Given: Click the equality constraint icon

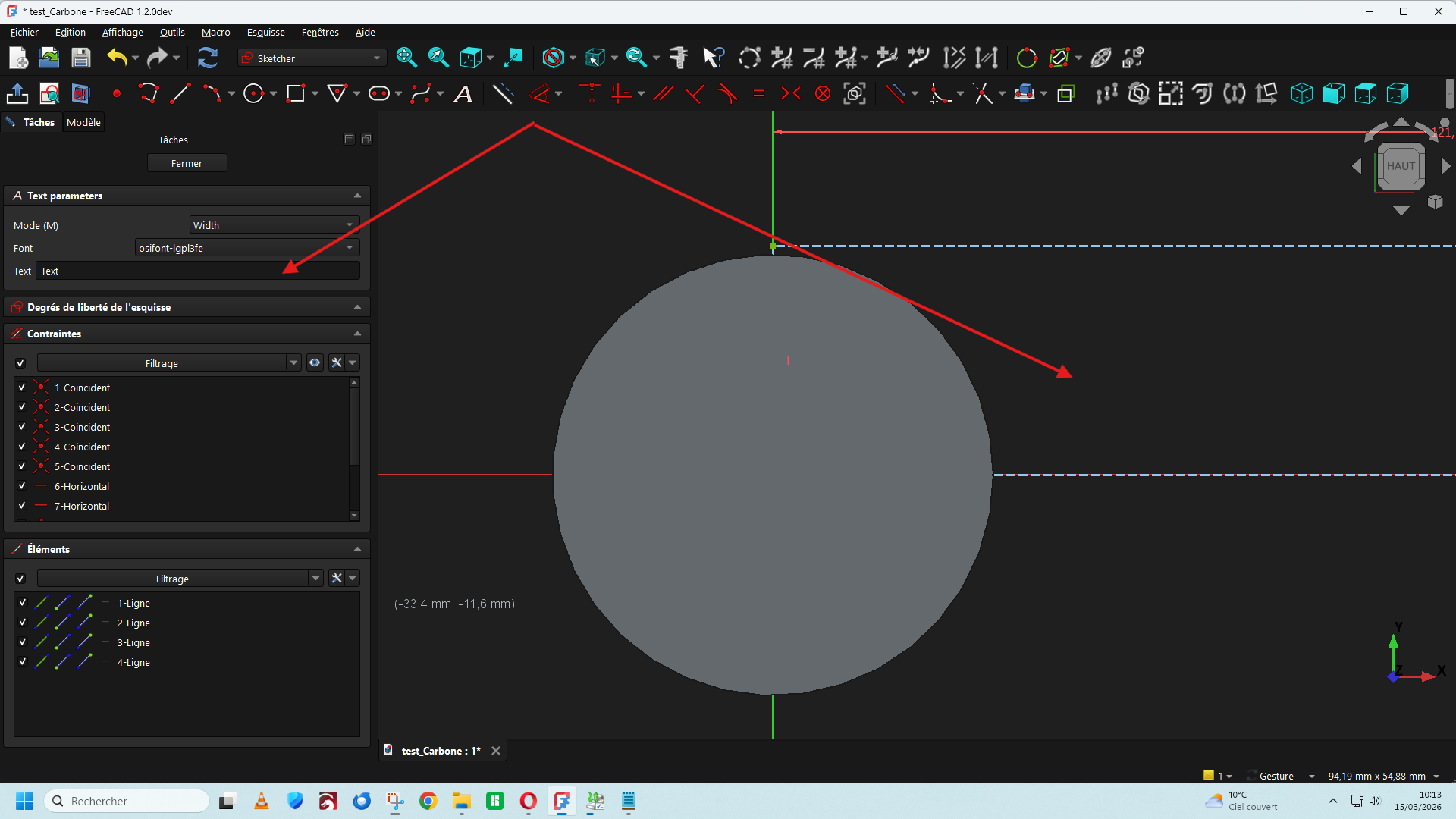Looking at the screenshot, I should pyautogui.click(x=758, y=94).
